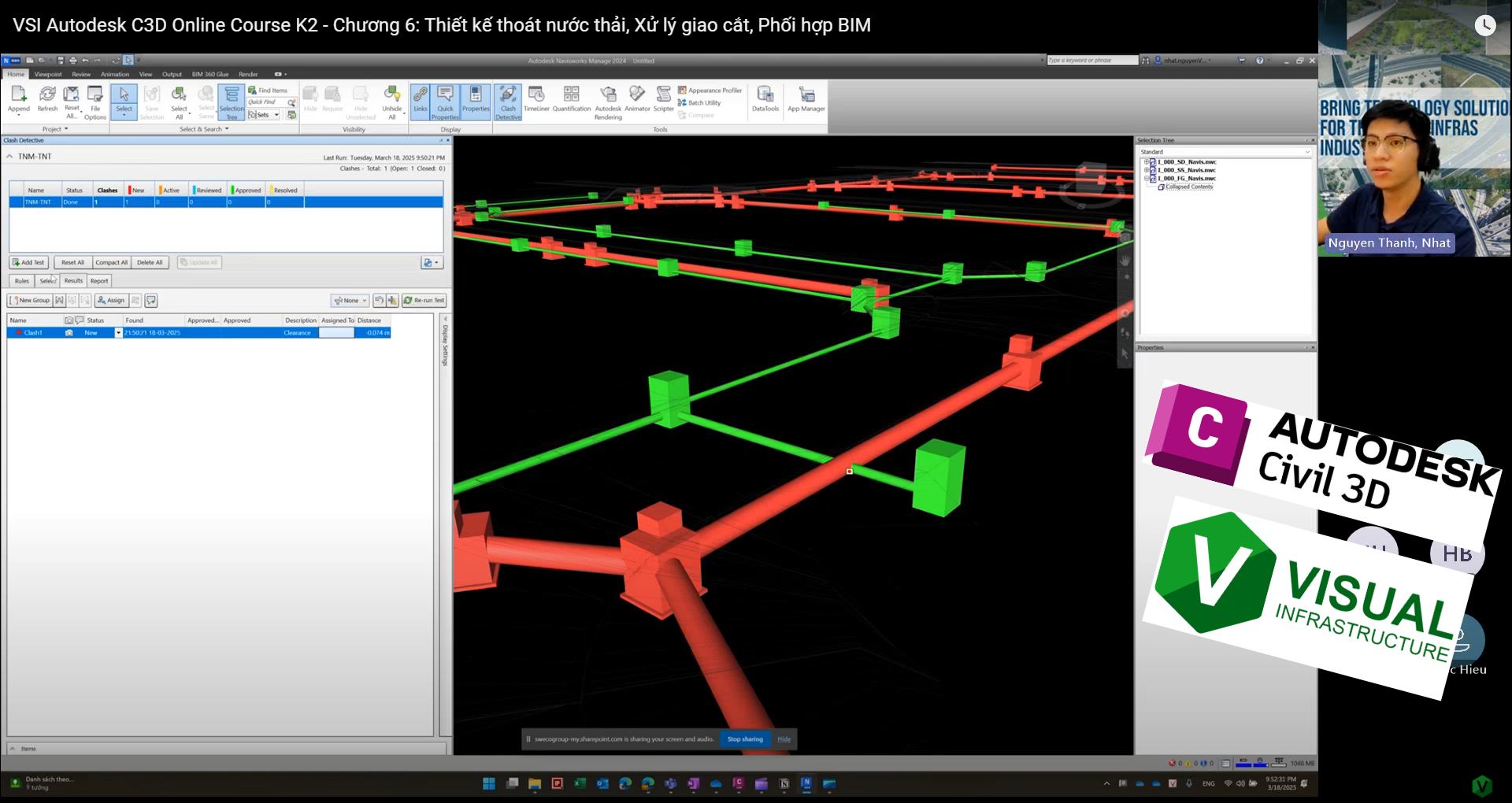Click the Add Test button
This screenshot has width=1512, height=803.
coord(29,262)
